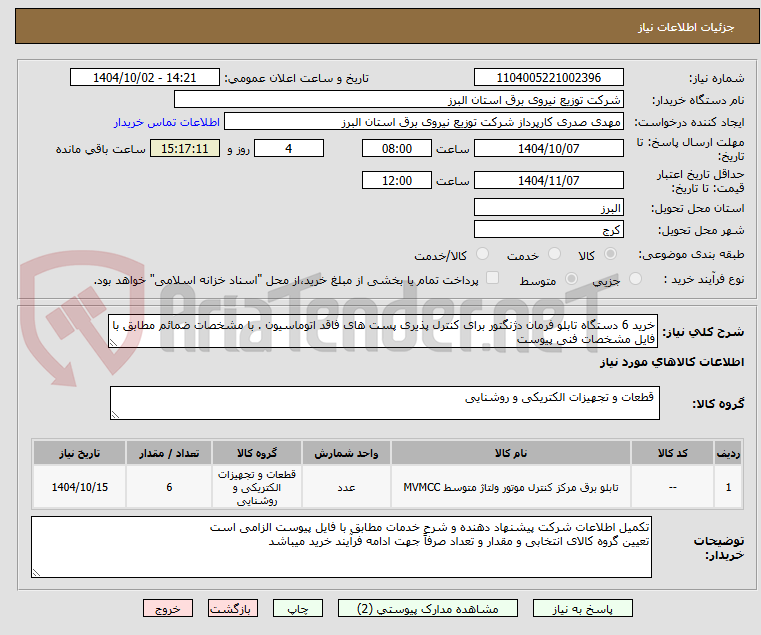Image resolution: width=761 pixels, height=635 pixels.
Task: Open مشاهده مدارک پیوستی (2) button
Action: pyautogui.click(x=428, y=608)
